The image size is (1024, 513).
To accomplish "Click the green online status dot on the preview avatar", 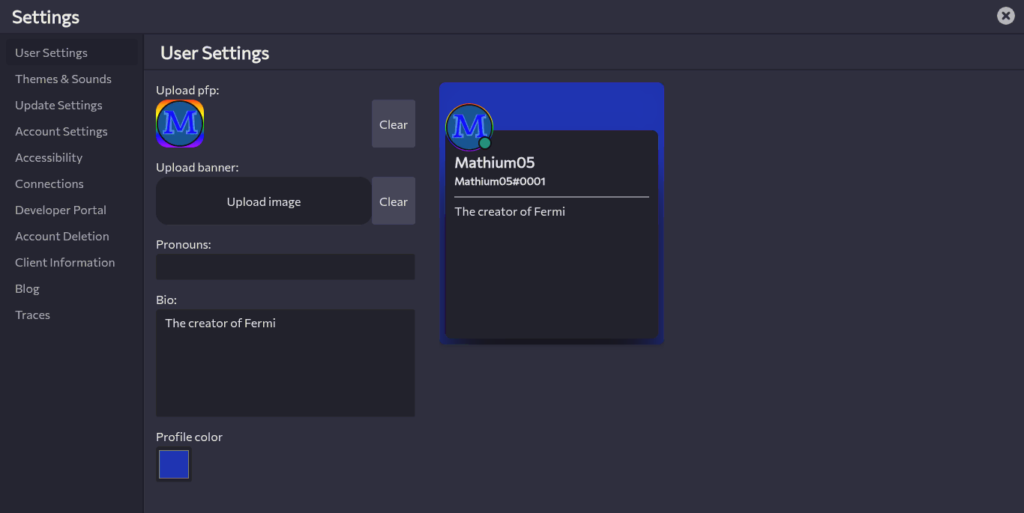I will pyautogui.click(x=485, y=143).
